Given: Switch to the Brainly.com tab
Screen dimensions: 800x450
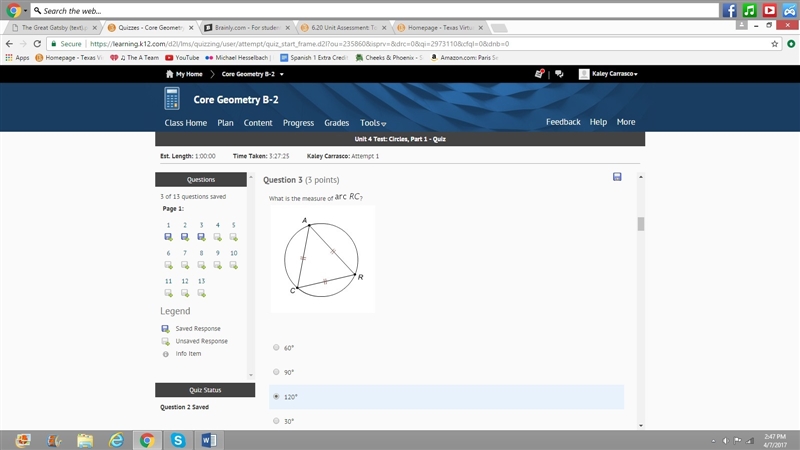Looking at the screenshot, I should 247,28.
